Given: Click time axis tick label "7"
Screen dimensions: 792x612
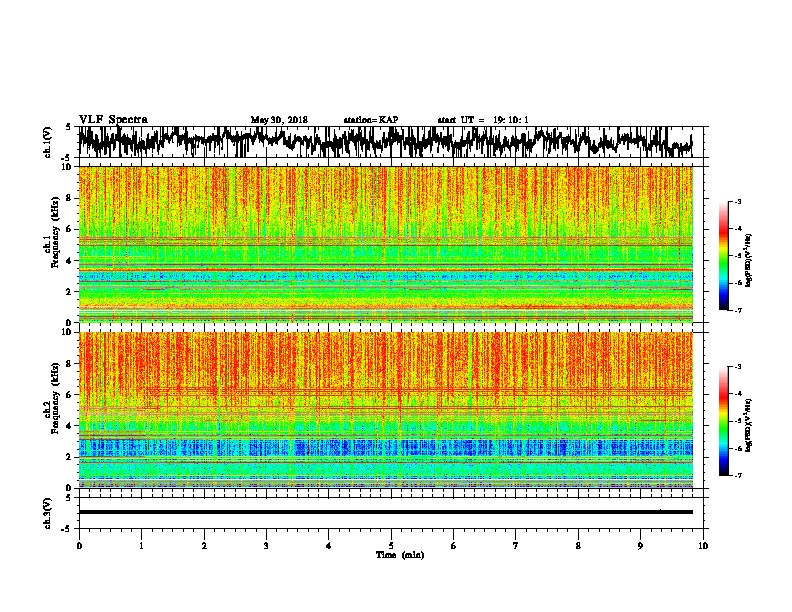Looking at the screenshot, I should click(x=516, y=546).
